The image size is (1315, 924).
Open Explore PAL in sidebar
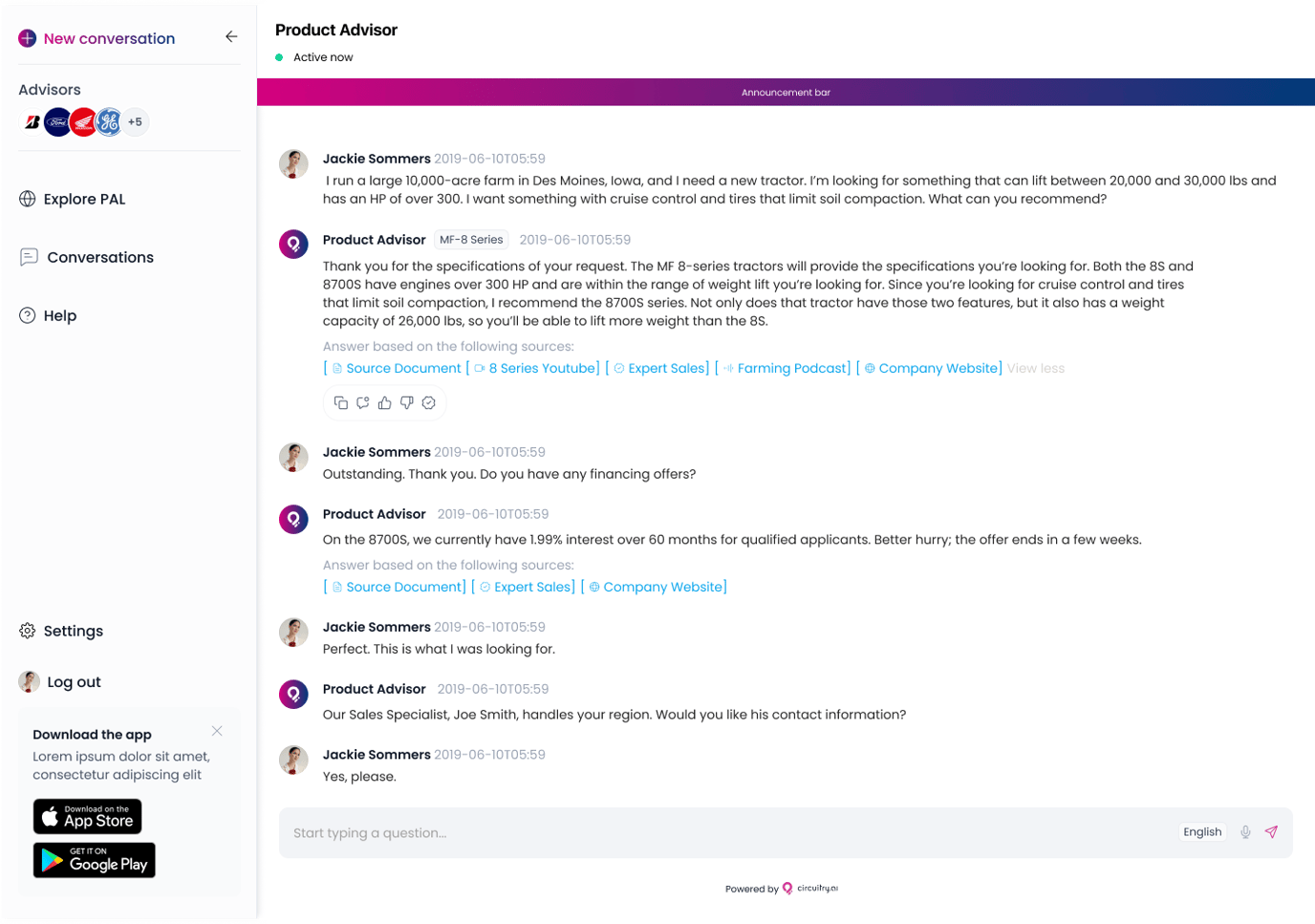coord(84,200)
